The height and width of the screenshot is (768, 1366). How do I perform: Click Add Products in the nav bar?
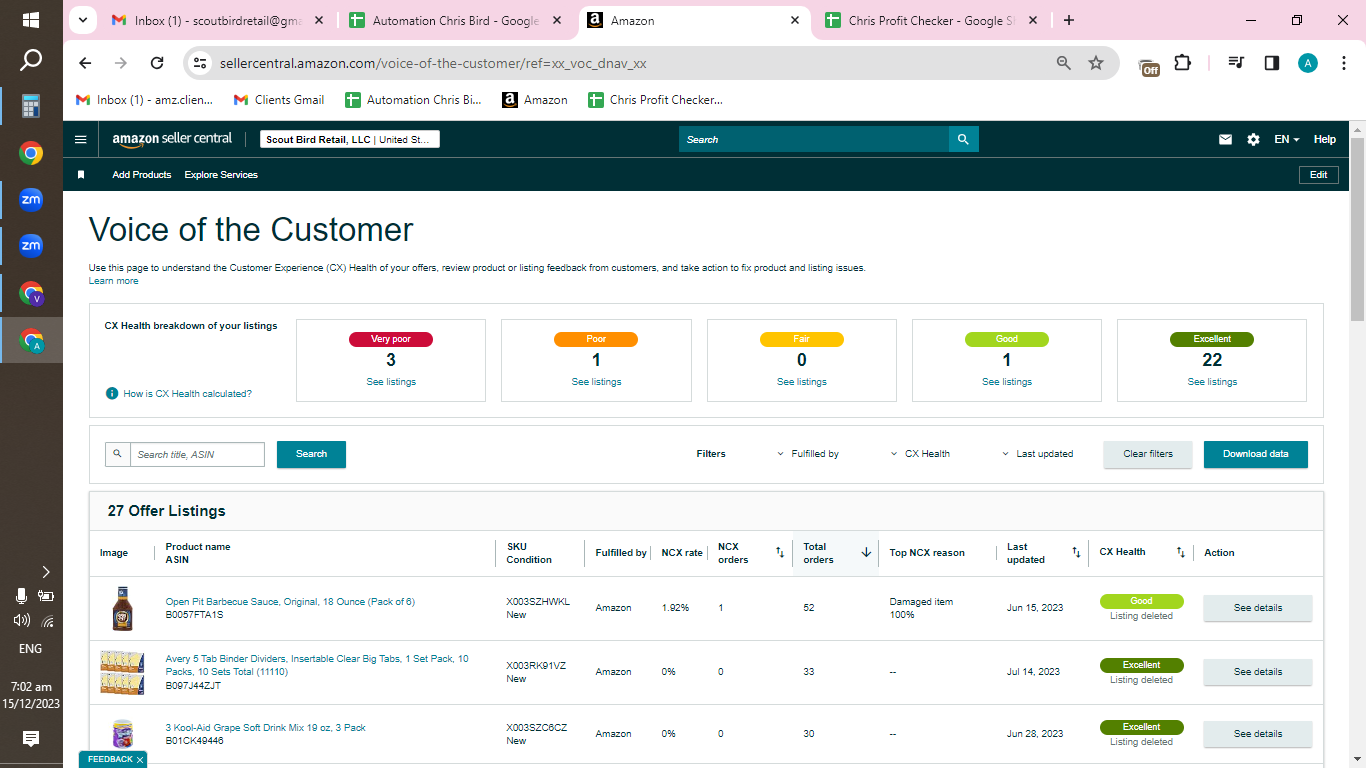click(142, 175)
